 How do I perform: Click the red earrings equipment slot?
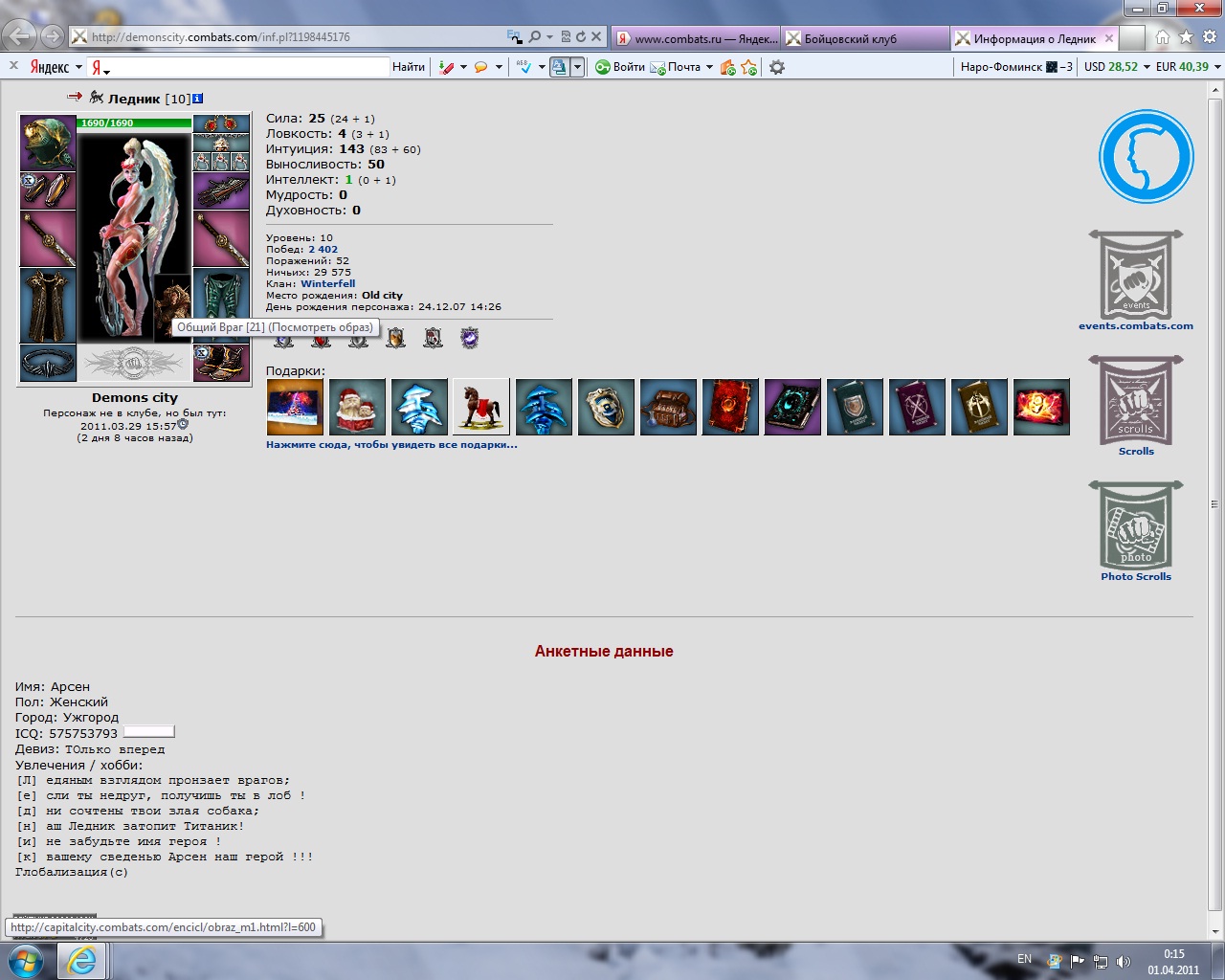pos(221,124)
